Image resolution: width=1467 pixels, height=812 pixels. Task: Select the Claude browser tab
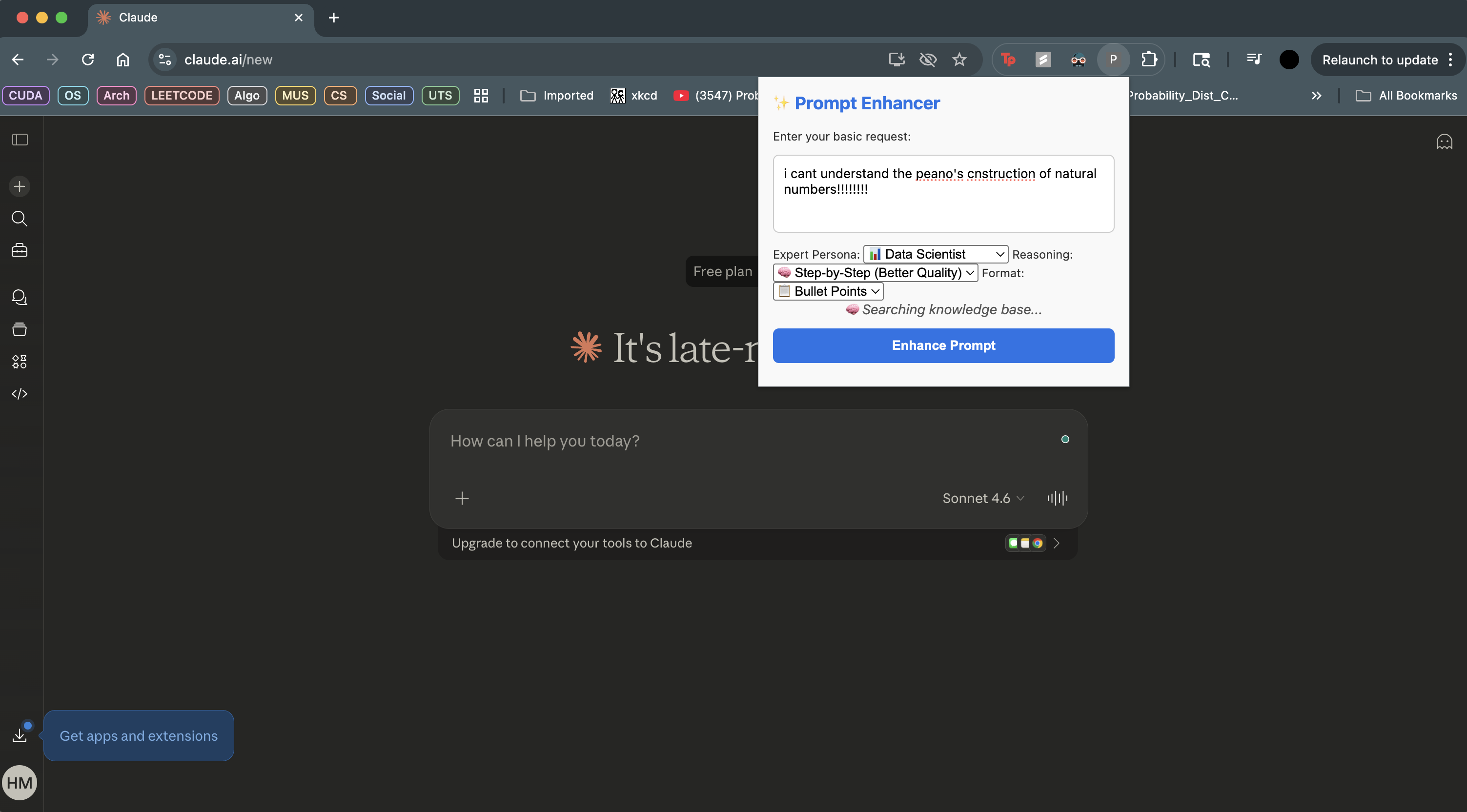[194, 18]
